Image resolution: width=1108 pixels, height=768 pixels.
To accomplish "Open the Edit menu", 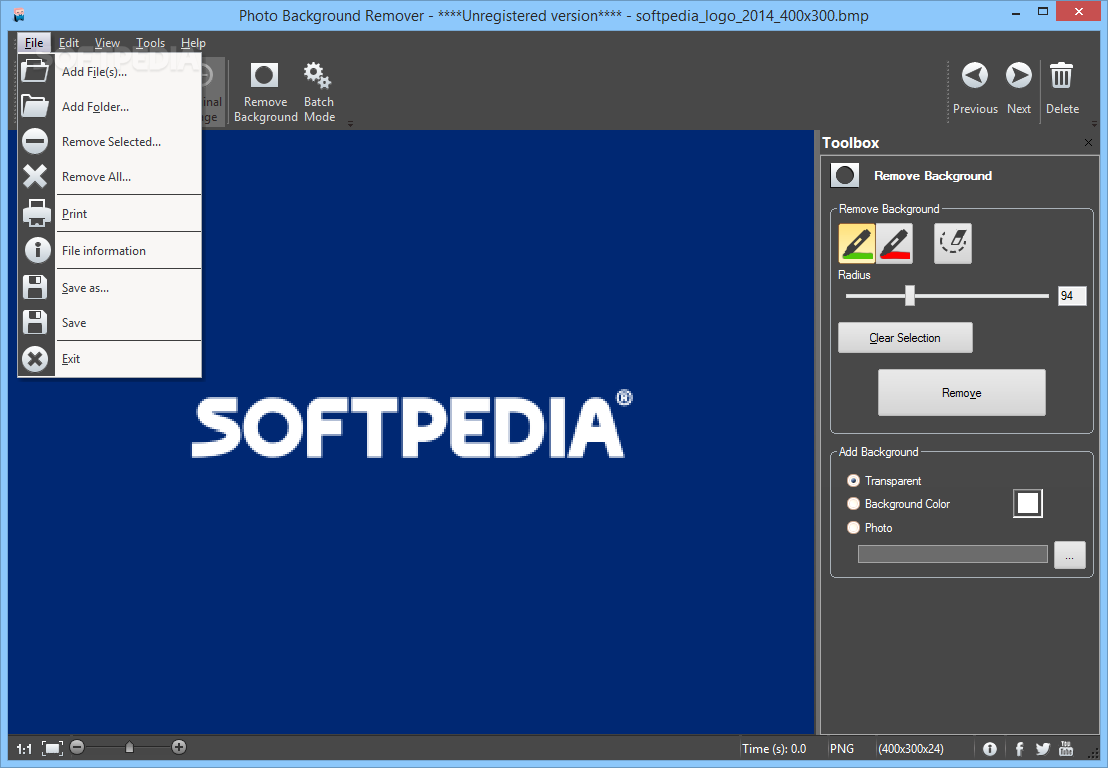I will coord(69,42).
